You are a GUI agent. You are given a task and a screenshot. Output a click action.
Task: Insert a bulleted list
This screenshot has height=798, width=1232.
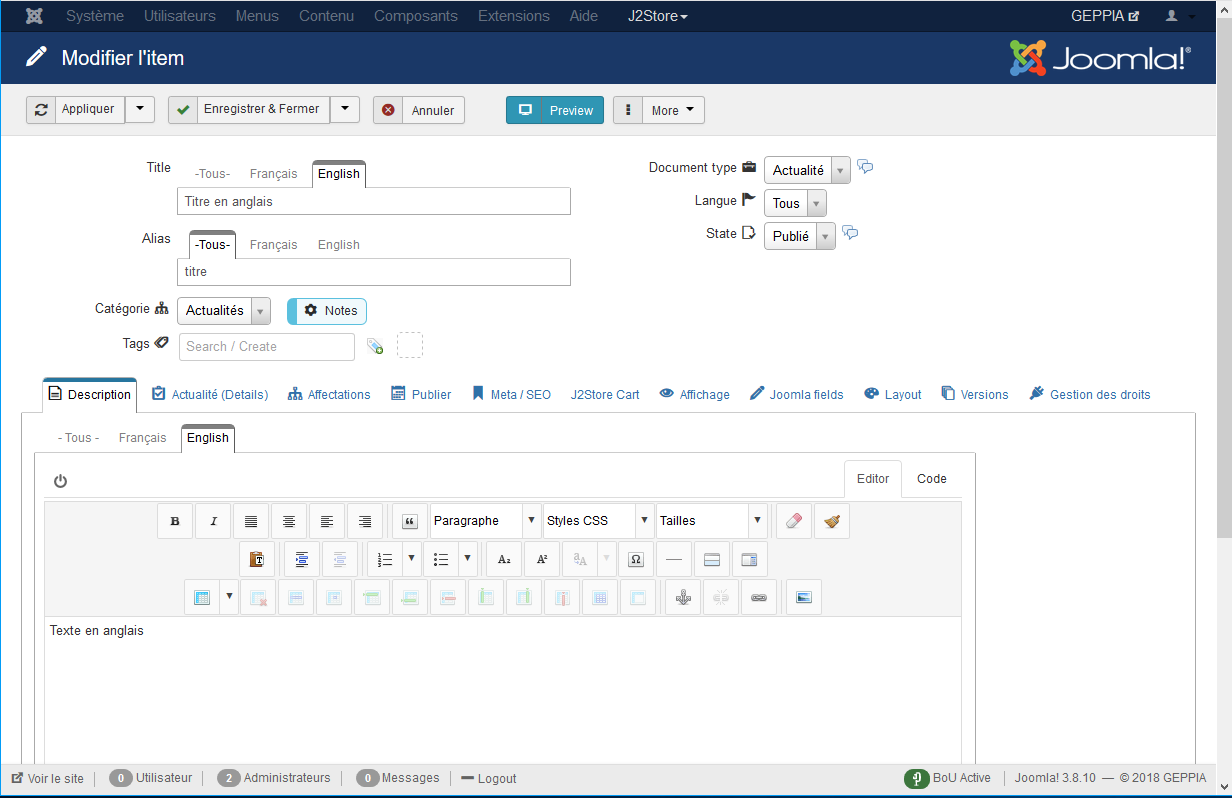[441, 560]
